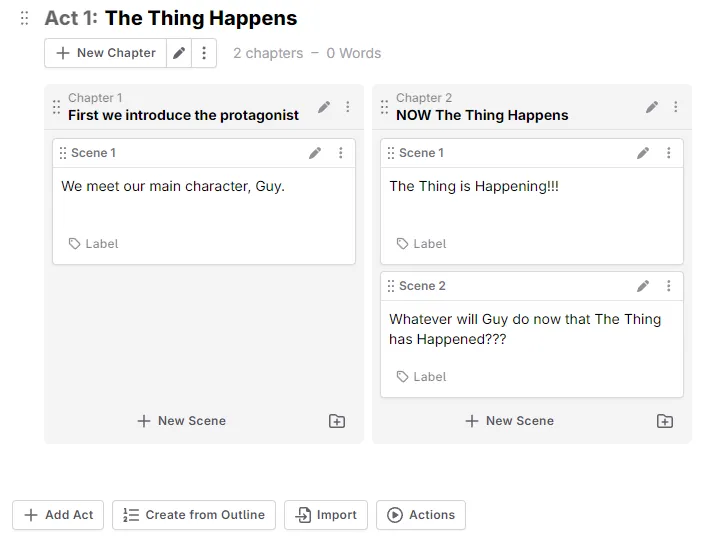Screen dimensions: 702x543
Task: Edit Scene 1 in Chapter 1
Action: 315,153
